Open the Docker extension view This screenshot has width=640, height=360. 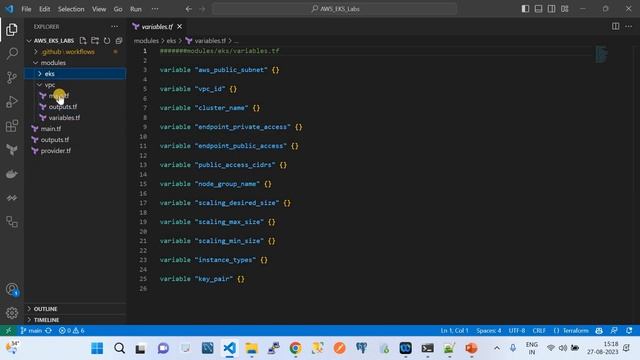(x=12, y=174)
